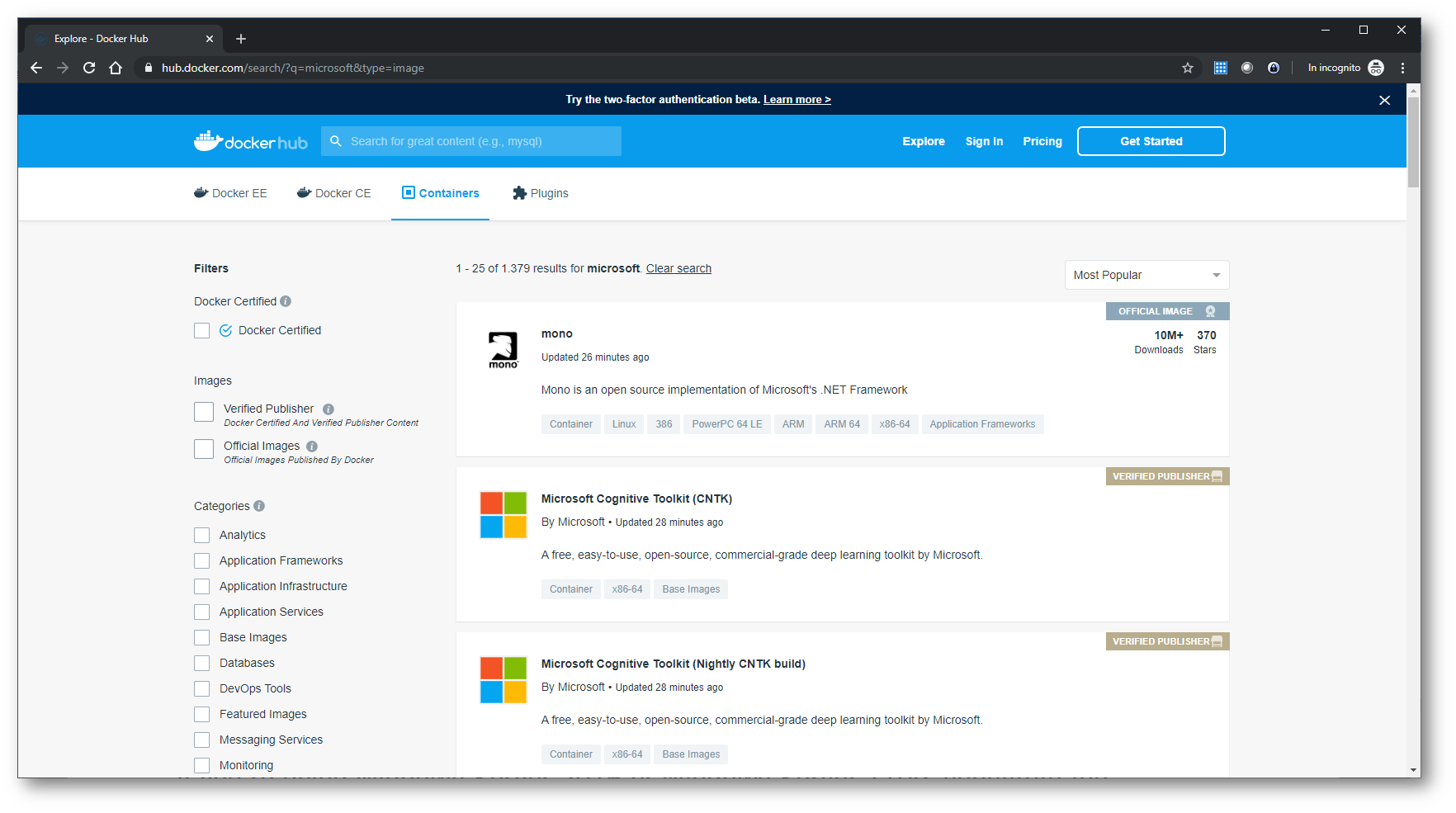
Task: Switch to the Docker EE tab
Action: pos(230,193)
